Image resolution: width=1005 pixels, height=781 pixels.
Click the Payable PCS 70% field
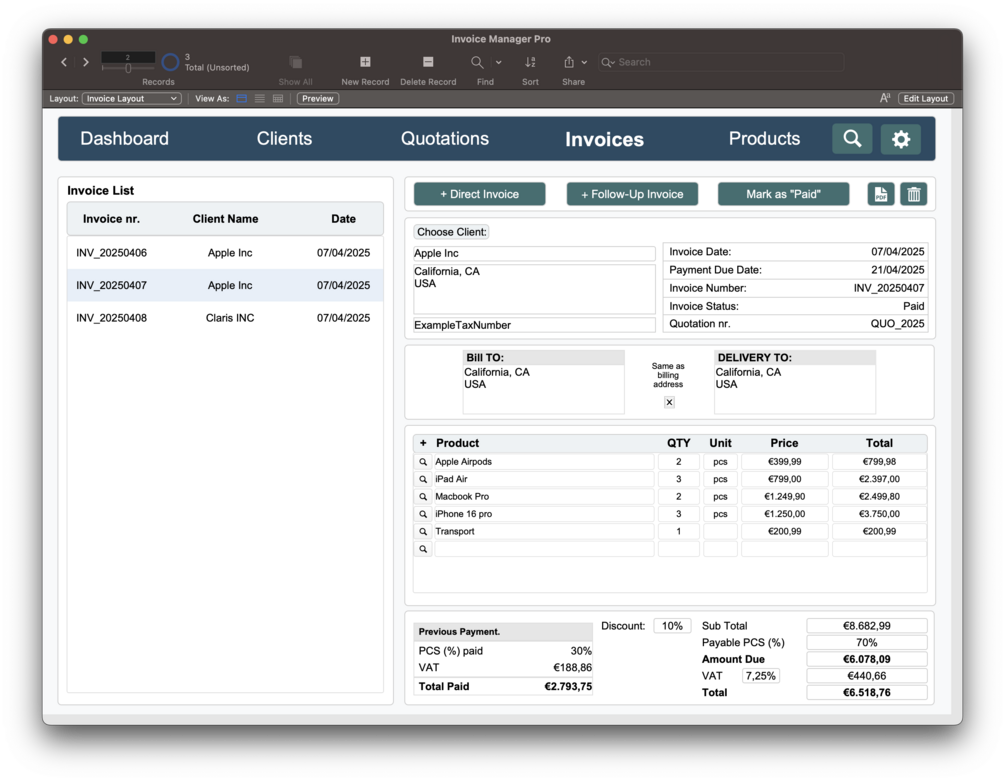pos(867,643)
